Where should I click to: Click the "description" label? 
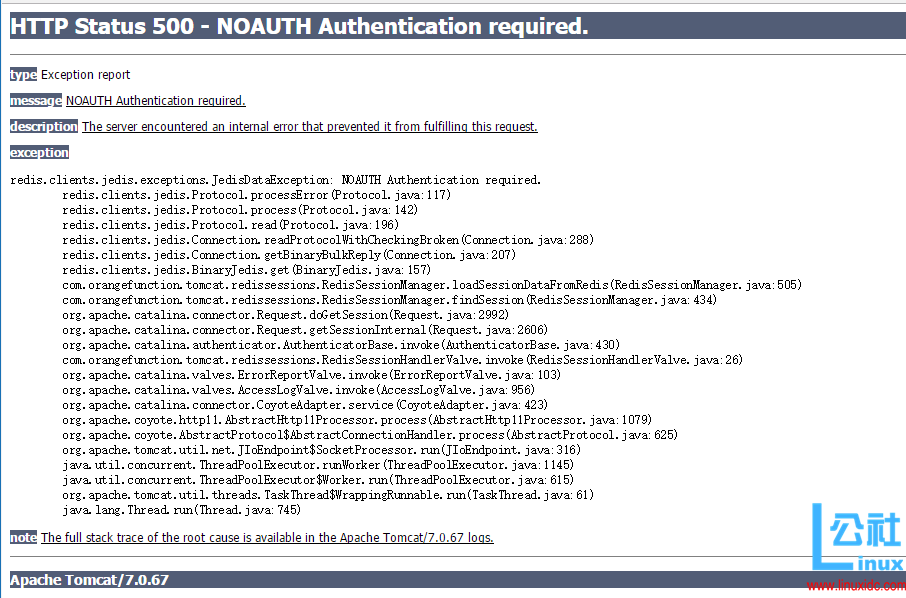tap(44, 127)
